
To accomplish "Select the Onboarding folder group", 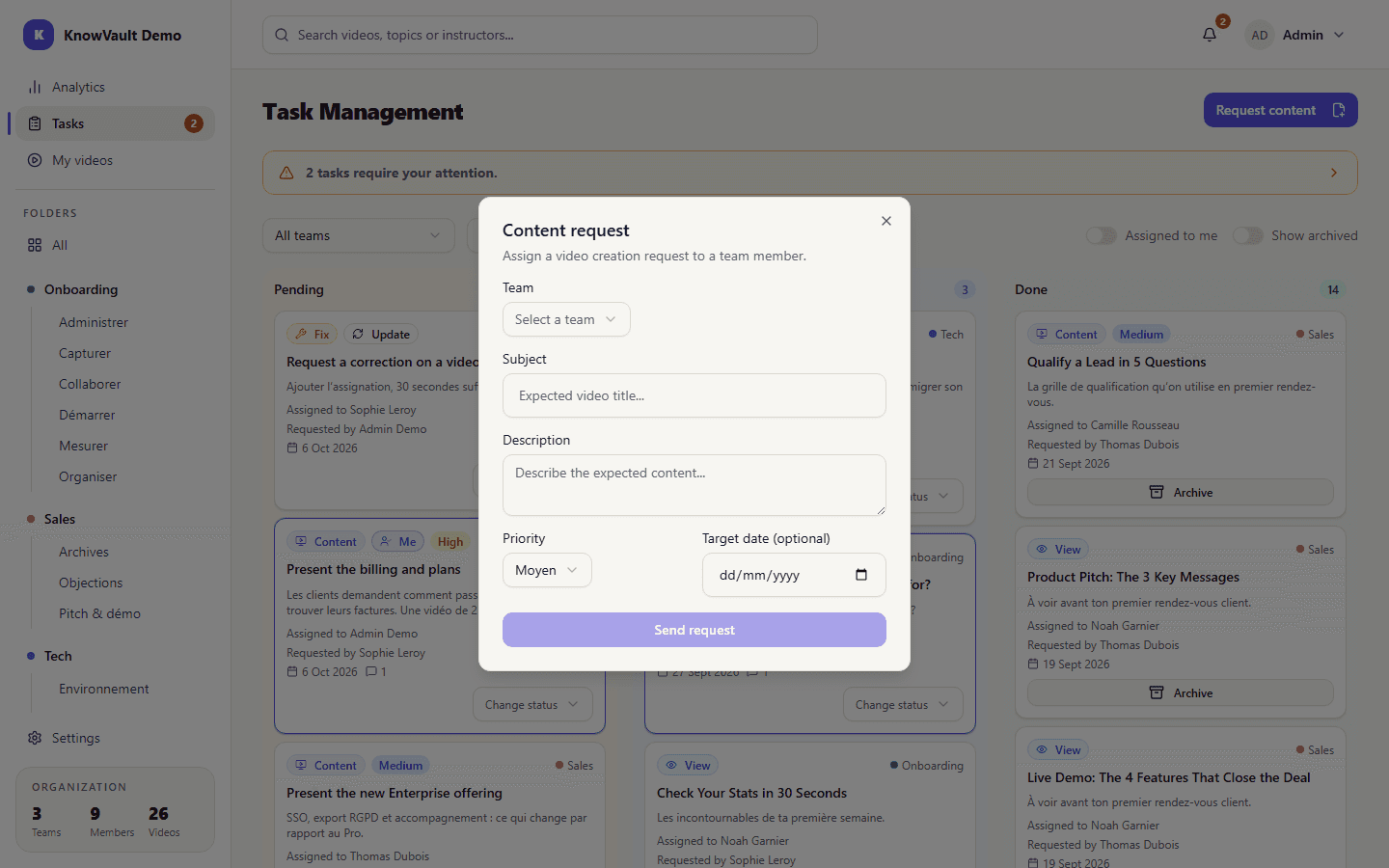I will coord(81,289).
